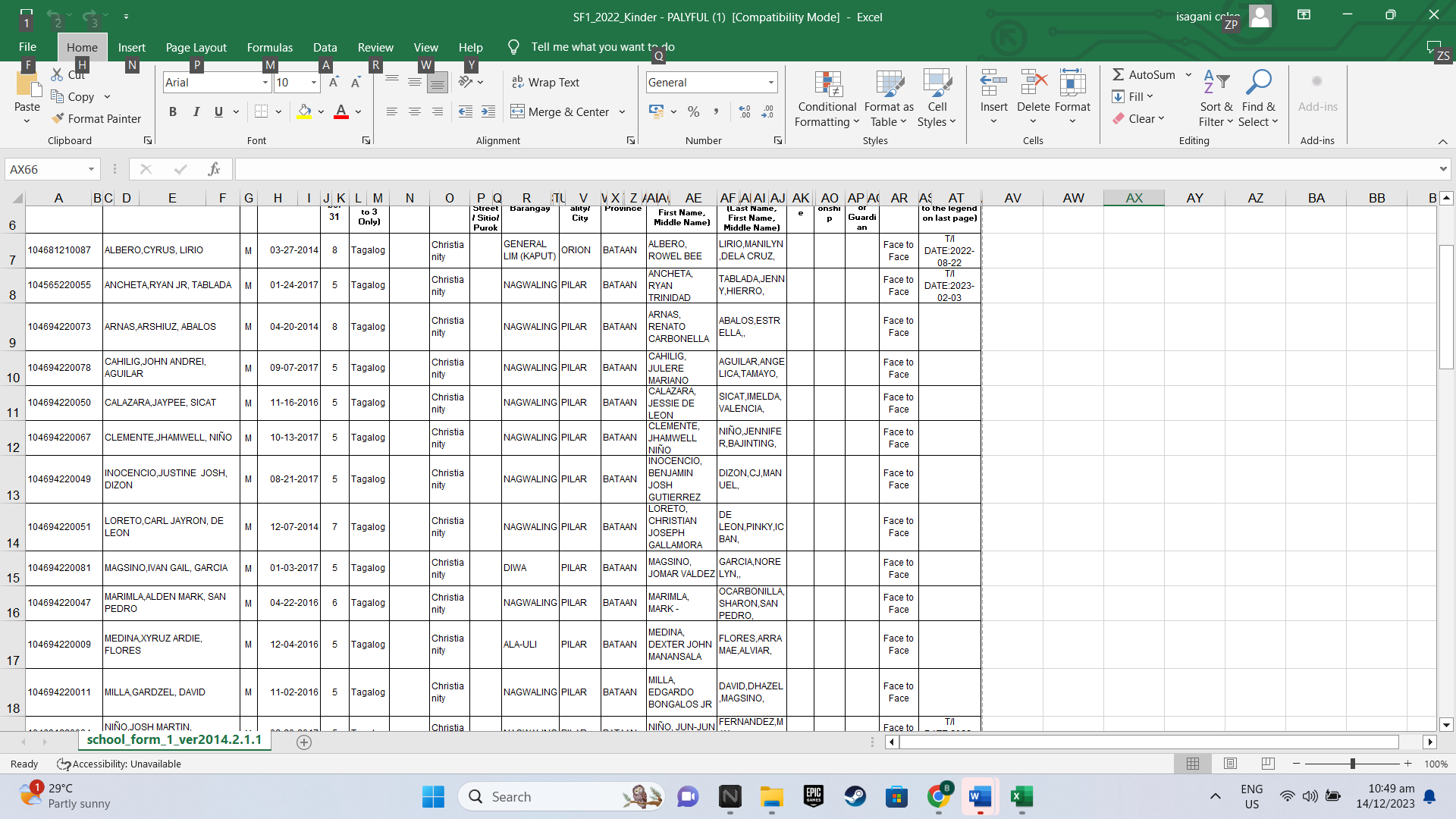Open the Formulas ribbon tab
1456x819 pixels.
[x=269, y=47]
